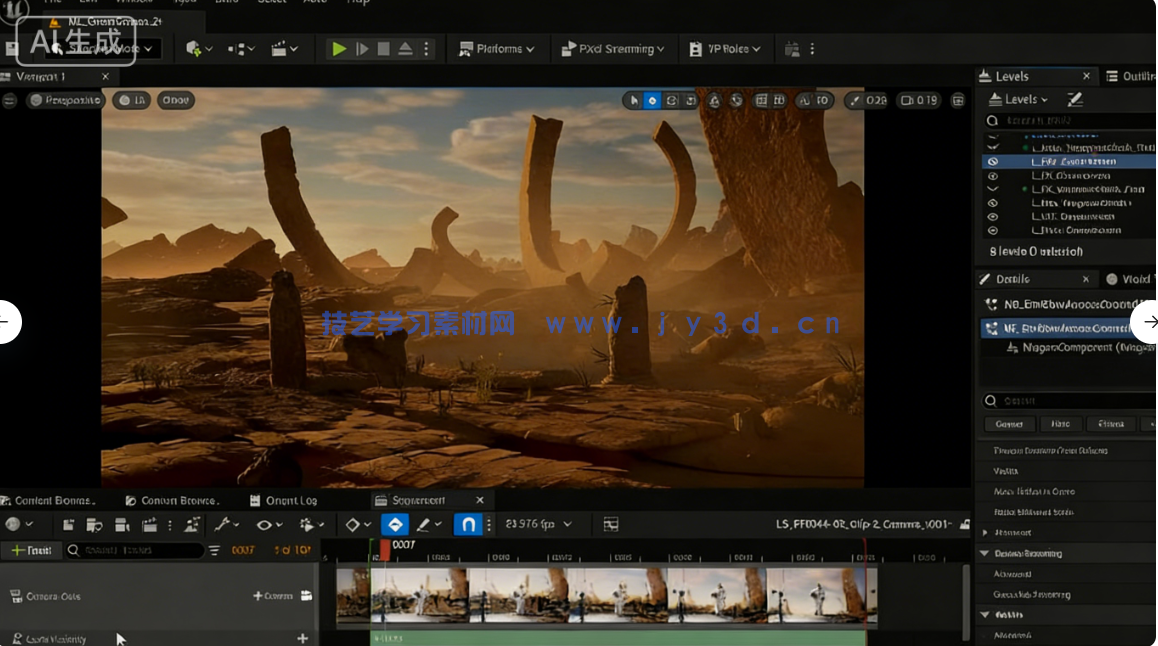1158x646 pixels.
Task: Click the filter icon beside track search
Action: point(214,550)
